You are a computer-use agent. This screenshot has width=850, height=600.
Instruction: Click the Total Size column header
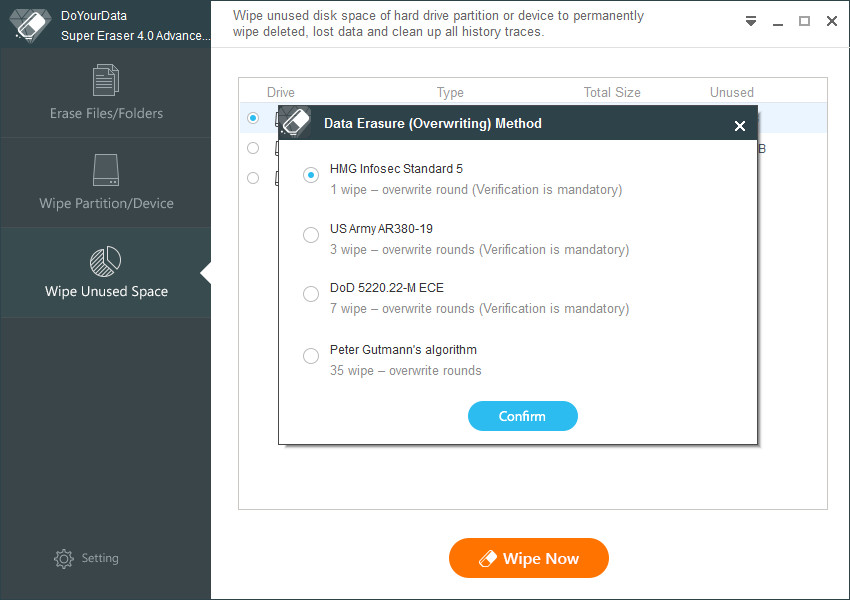(612, 92)
